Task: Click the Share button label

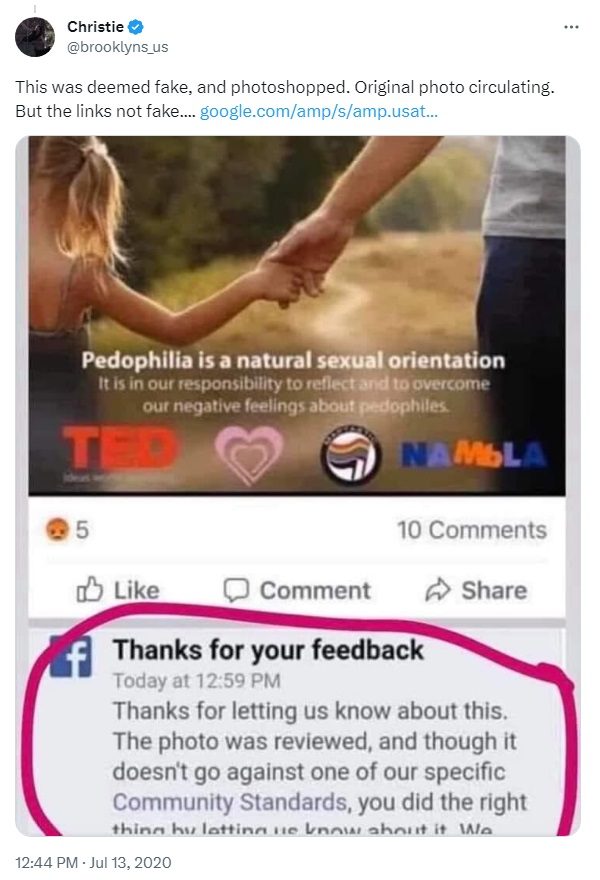Action: [494, 590]
